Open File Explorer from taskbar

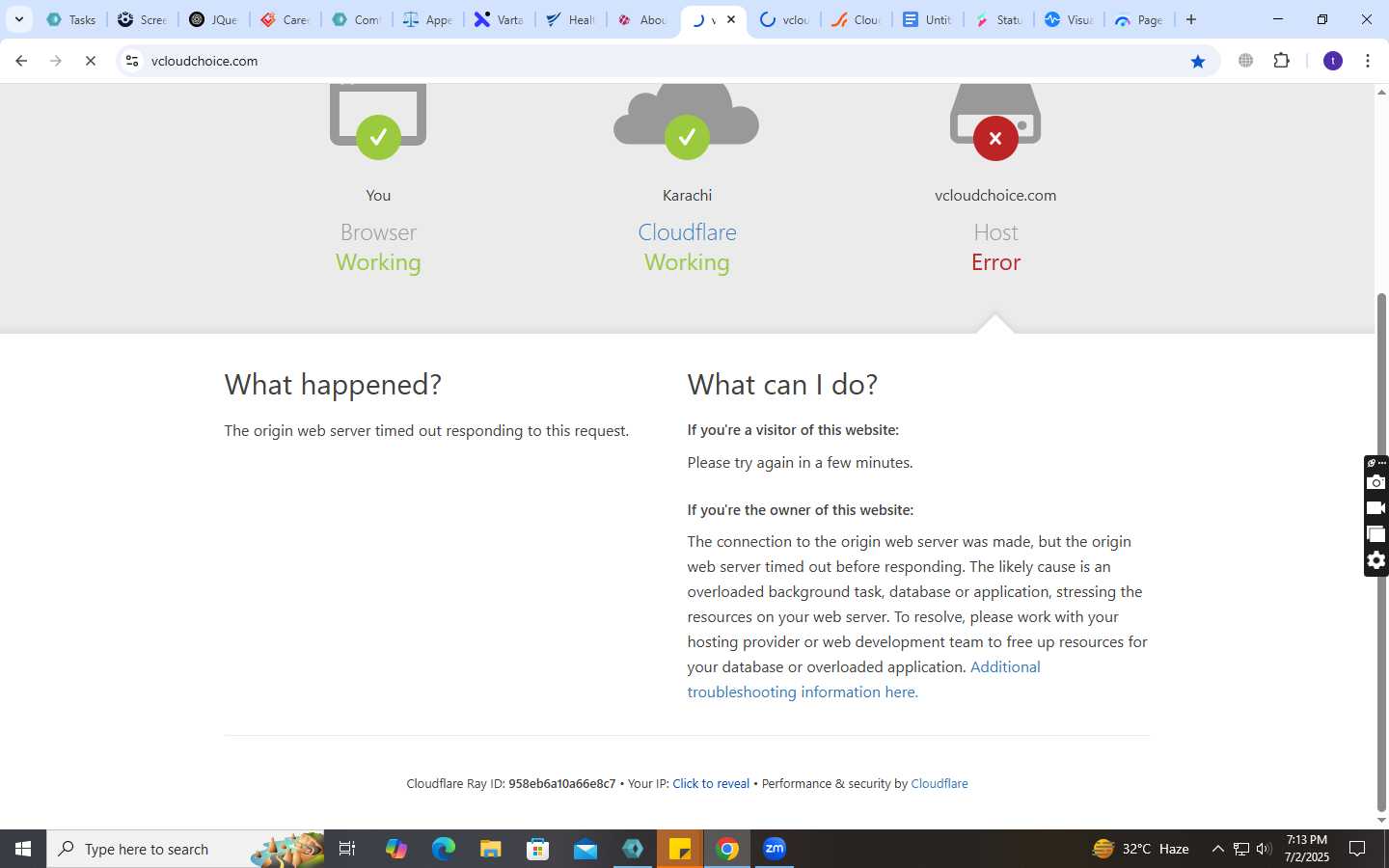coord(491,849)
